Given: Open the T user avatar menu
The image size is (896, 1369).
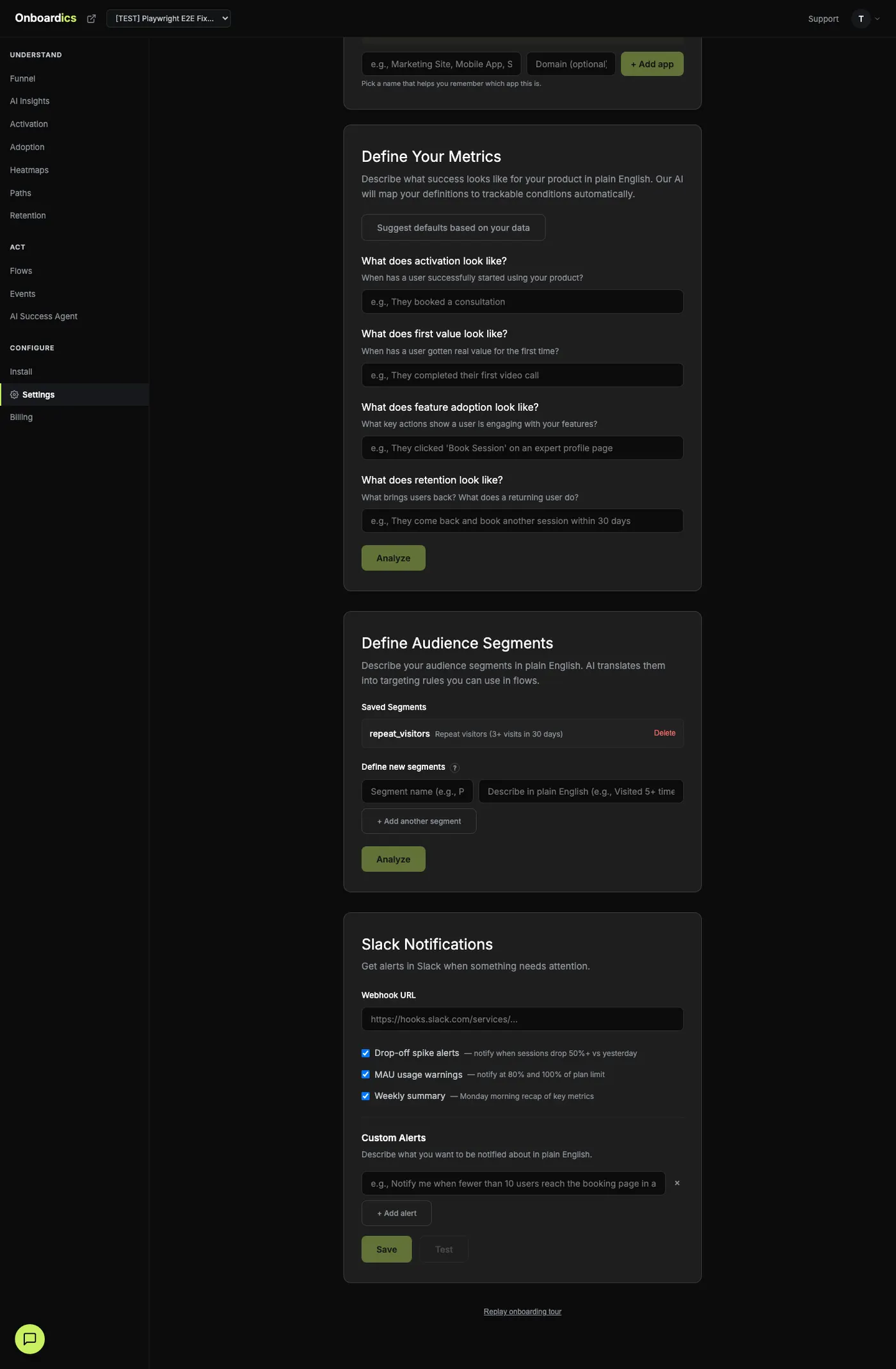Looking at the screenshot, I should 861,19.
